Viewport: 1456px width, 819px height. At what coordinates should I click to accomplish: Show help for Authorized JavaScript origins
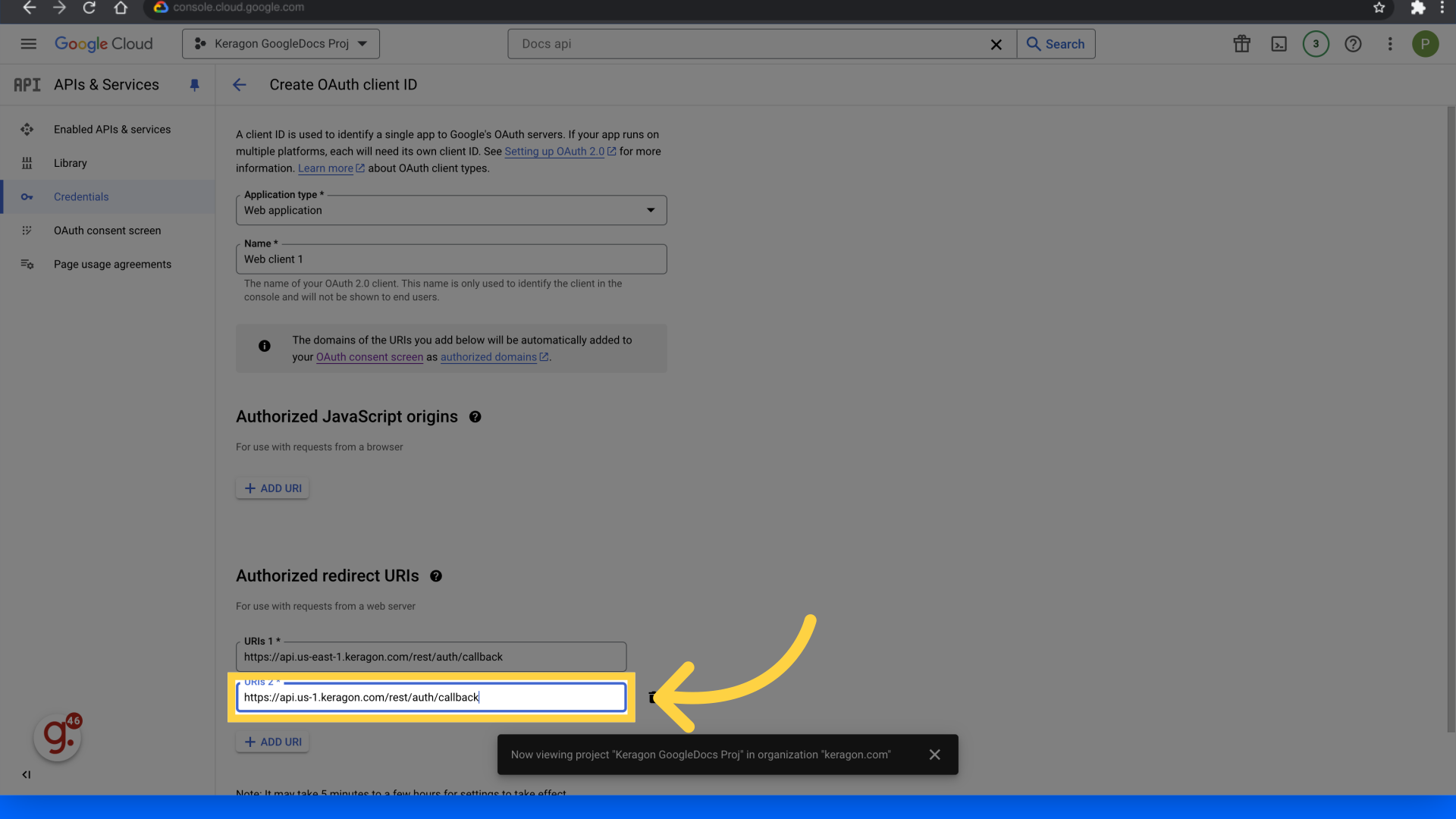[475, 417]
